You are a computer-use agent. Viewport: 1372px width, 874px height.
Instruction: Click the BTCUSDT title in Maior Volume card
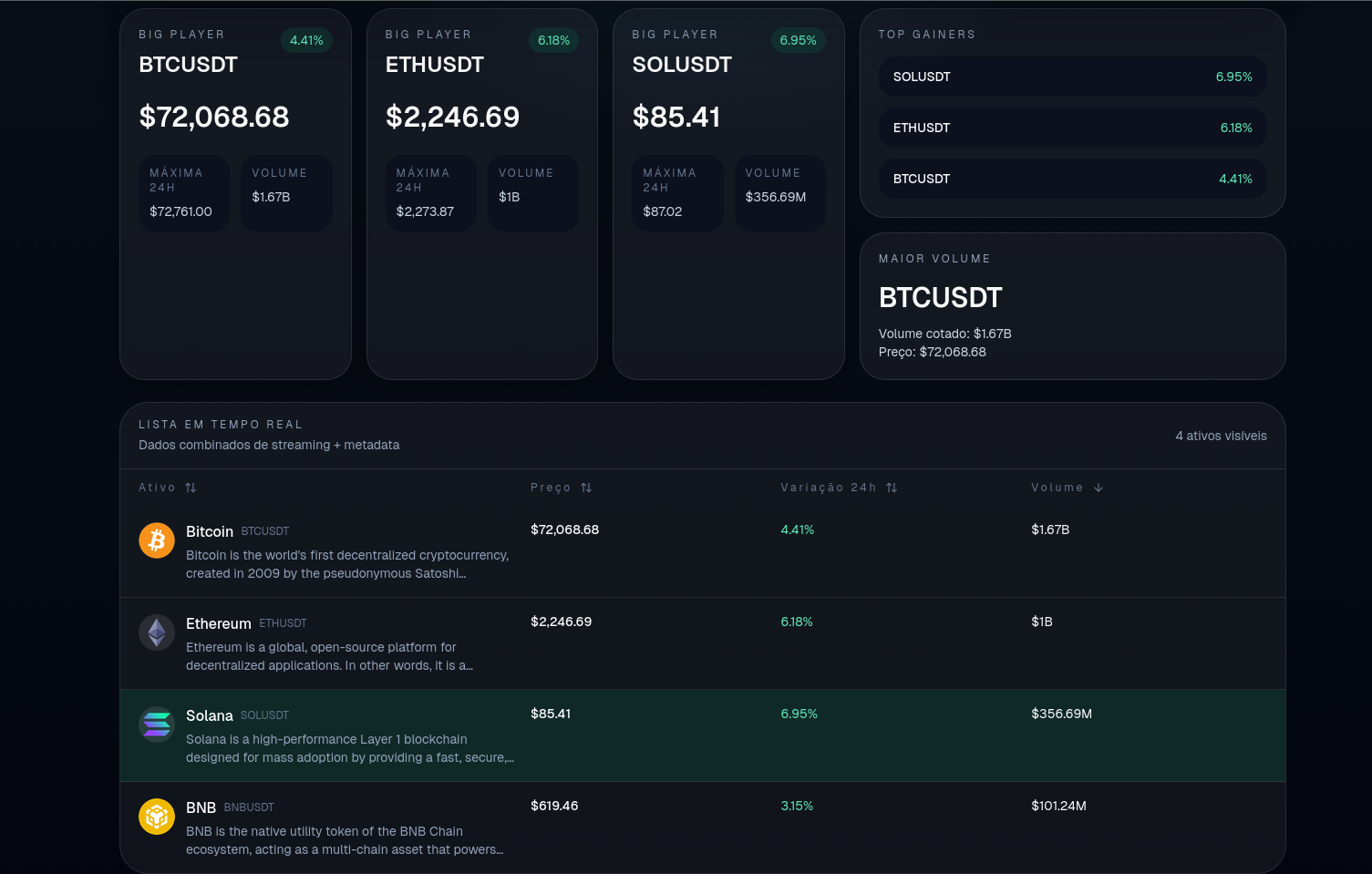tap(941, 298)
